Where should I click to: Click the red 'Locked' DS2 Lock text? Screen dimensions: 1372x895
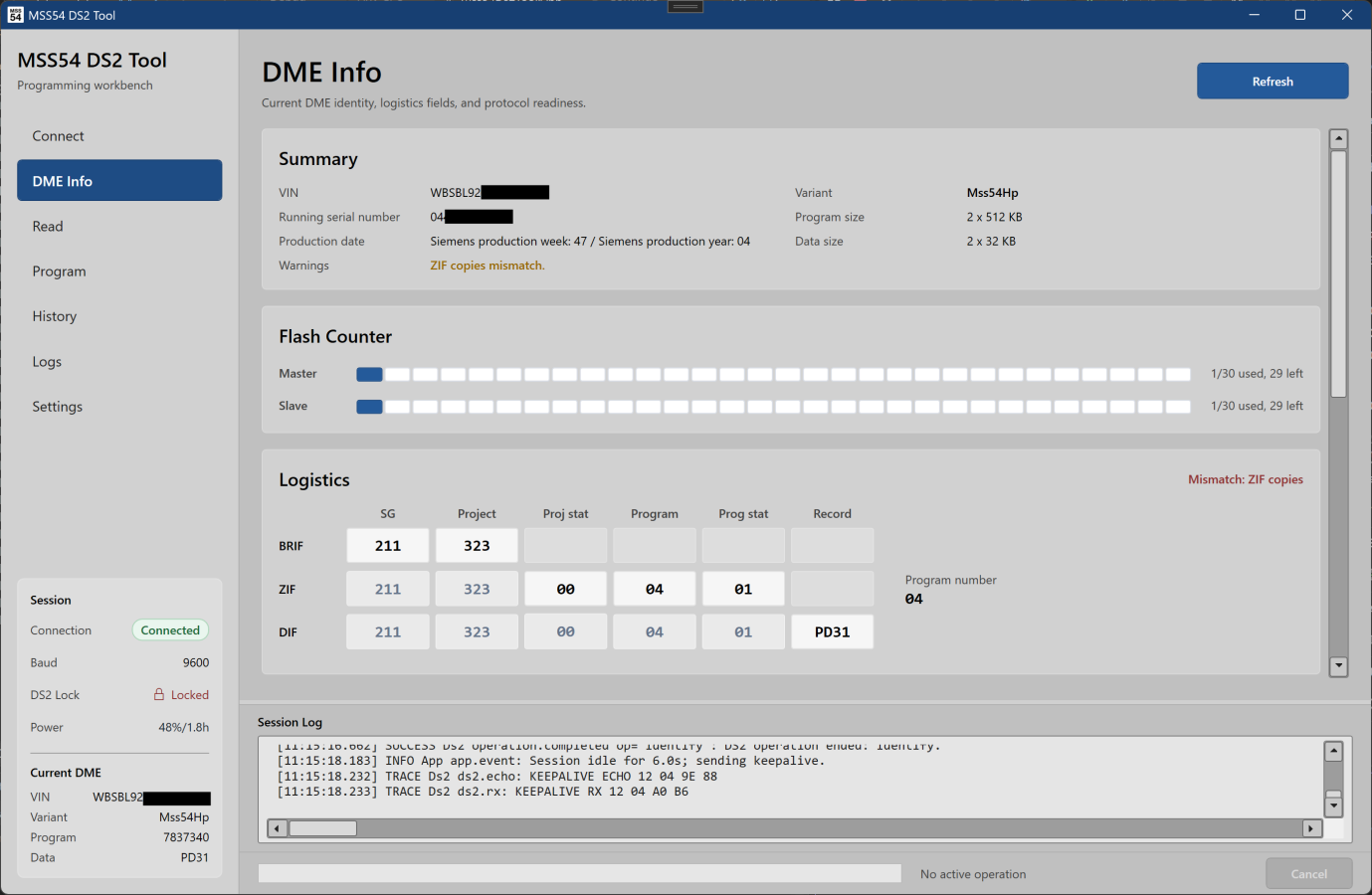(190, 695)
